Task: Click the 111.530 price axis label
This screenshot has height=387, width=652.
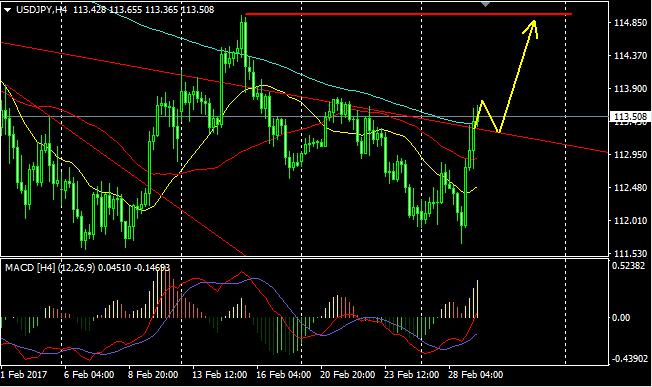Action: [x=630, y=253]
